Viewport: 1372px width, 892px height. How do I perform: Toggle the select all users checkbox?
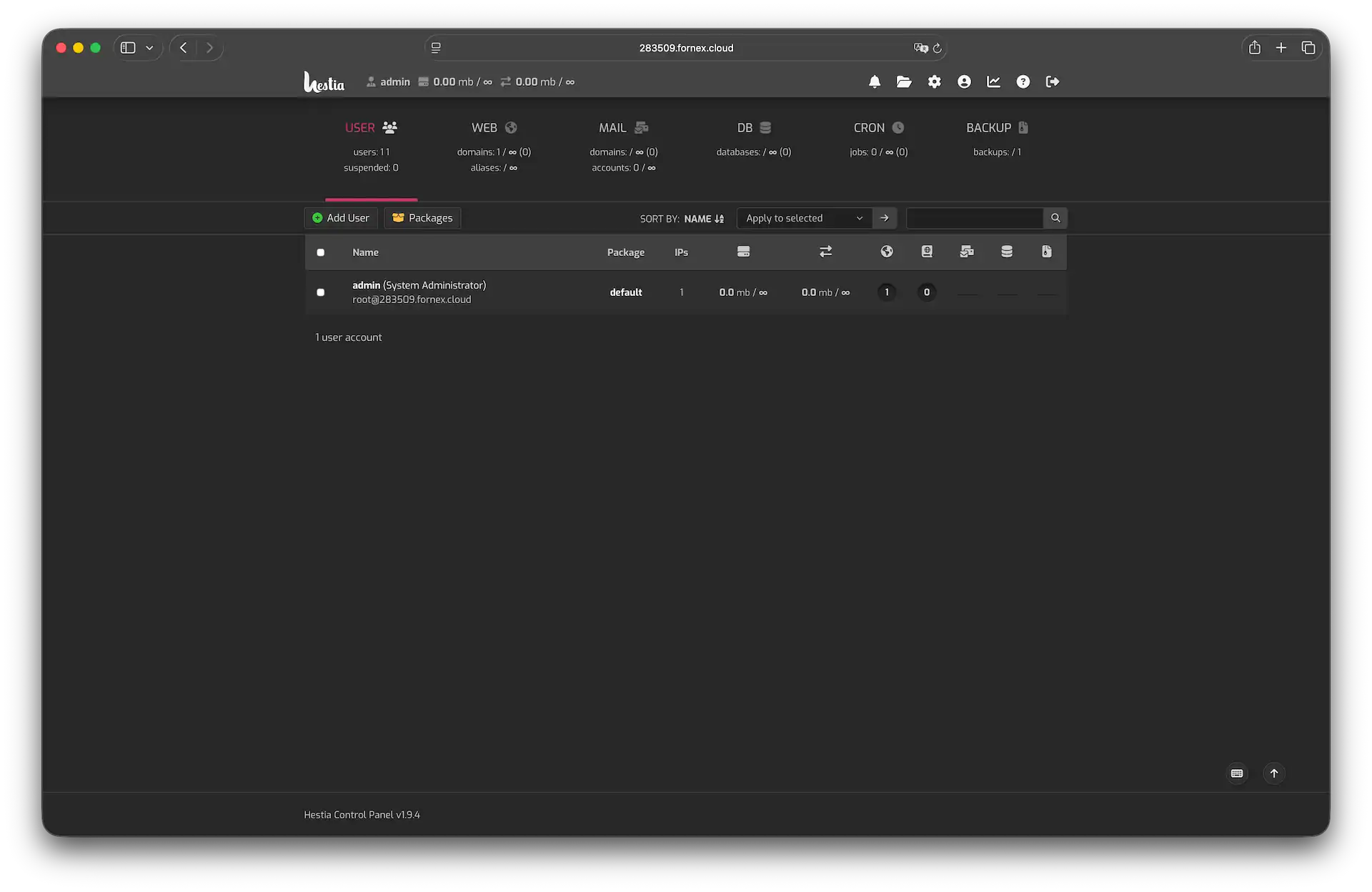tap(321, 252)
